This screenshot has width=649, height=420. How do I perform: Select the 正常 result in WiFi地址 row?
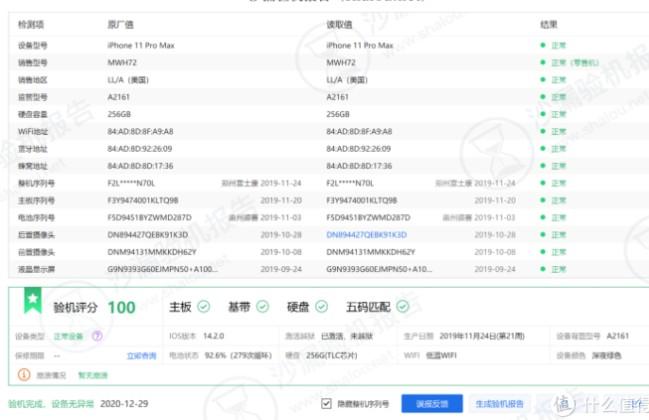[558, 132]
